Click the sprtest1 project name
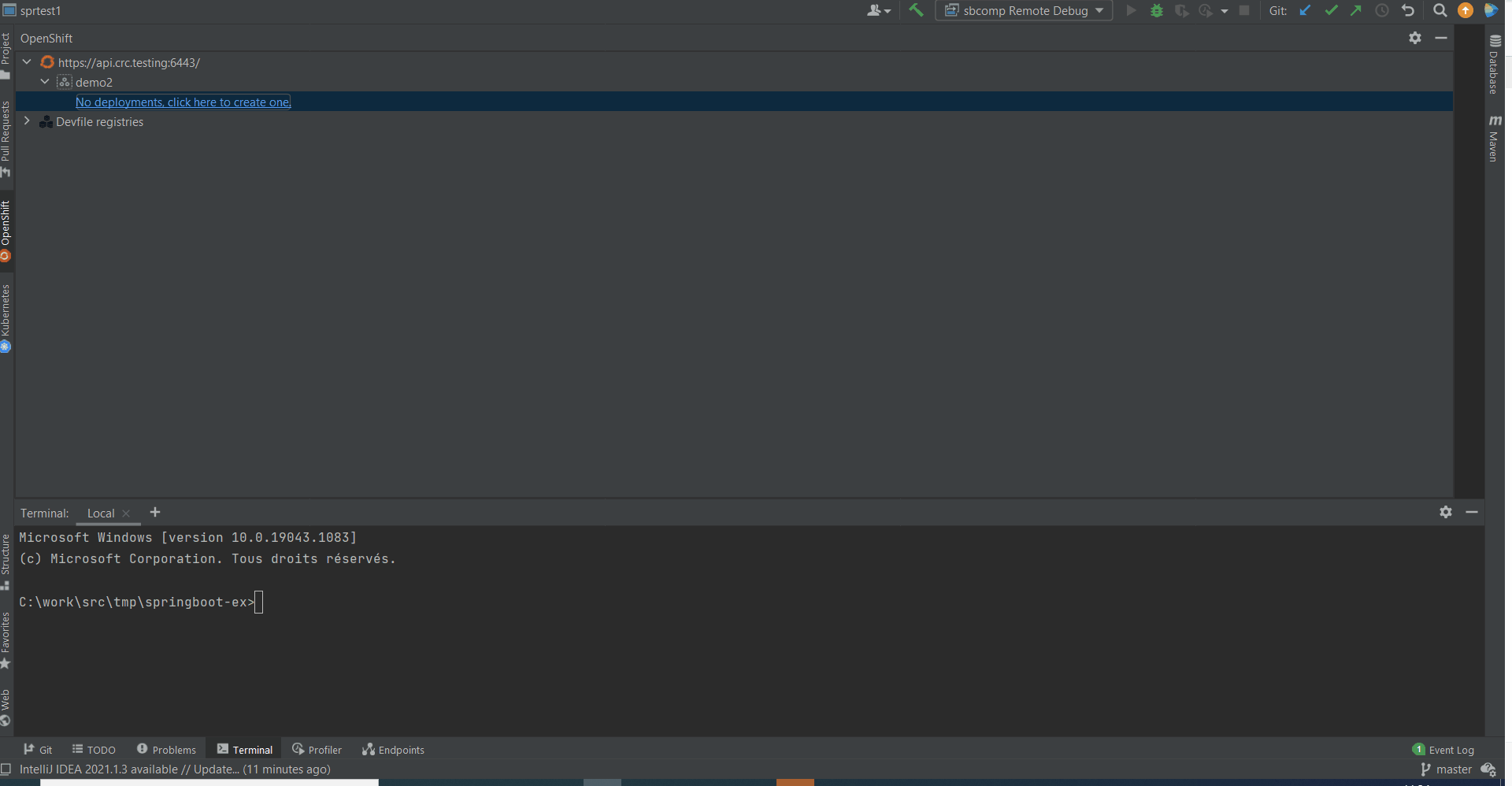The image size is (1512, 786). coord(40,10)
